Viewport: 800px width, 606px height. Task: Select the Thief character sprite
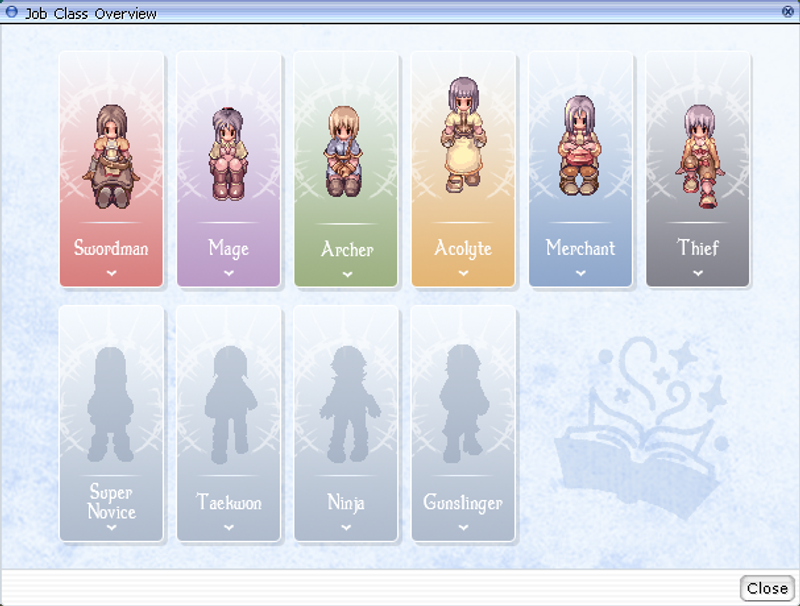point(699,156)
